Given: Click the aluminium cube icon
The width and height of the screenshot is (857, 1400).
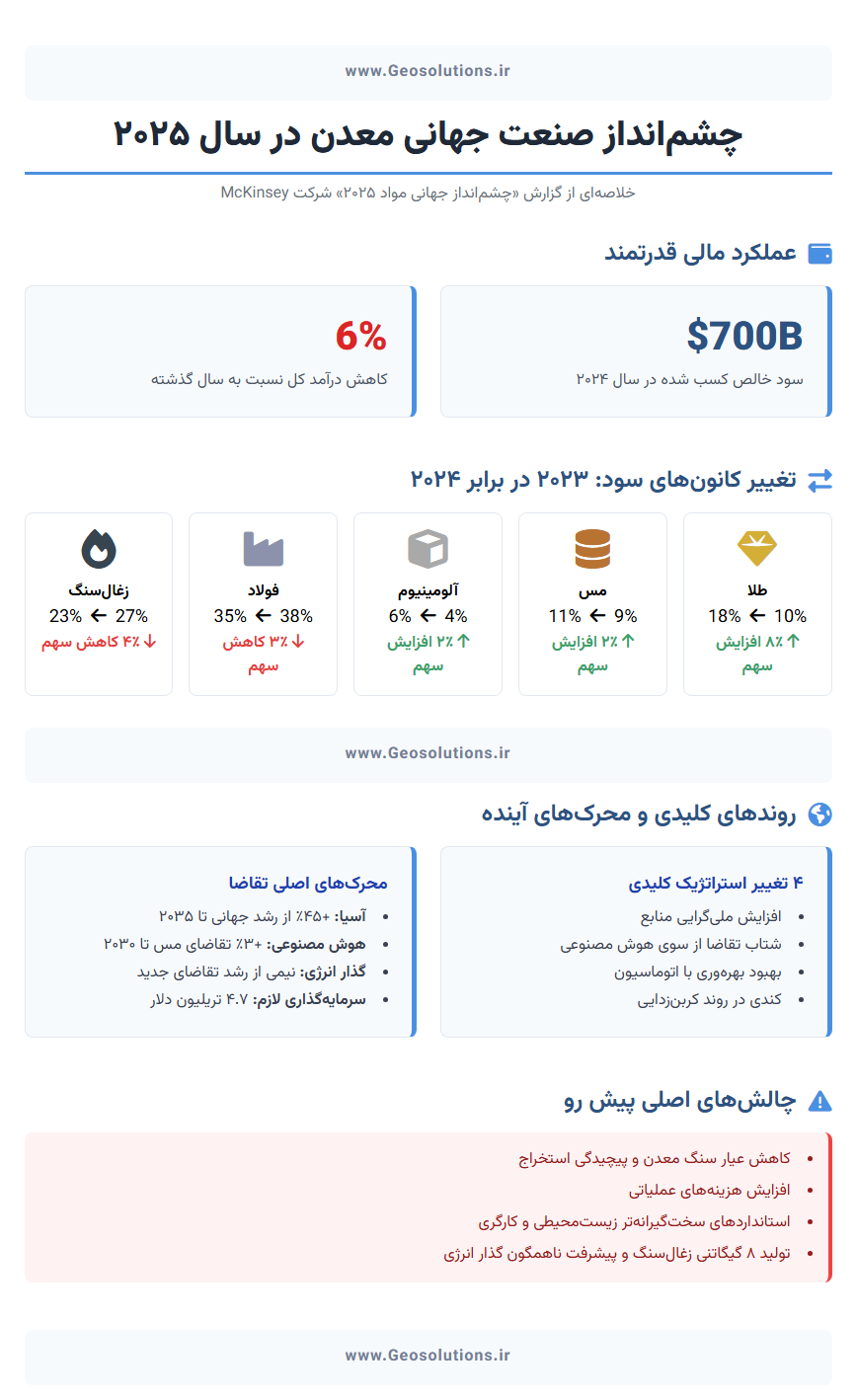Looking at the screenshot, I should (428, 548).
